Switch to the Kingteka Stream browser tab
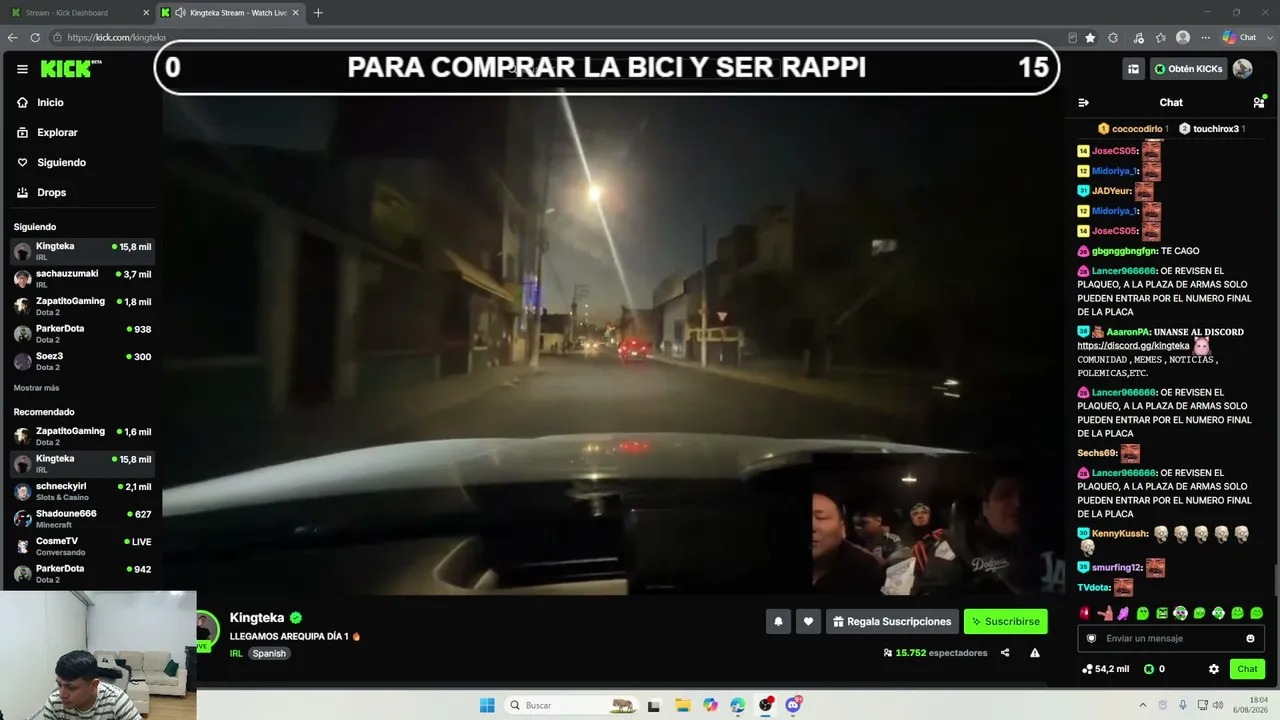1280x720 pixels. [x=231, y=13]
